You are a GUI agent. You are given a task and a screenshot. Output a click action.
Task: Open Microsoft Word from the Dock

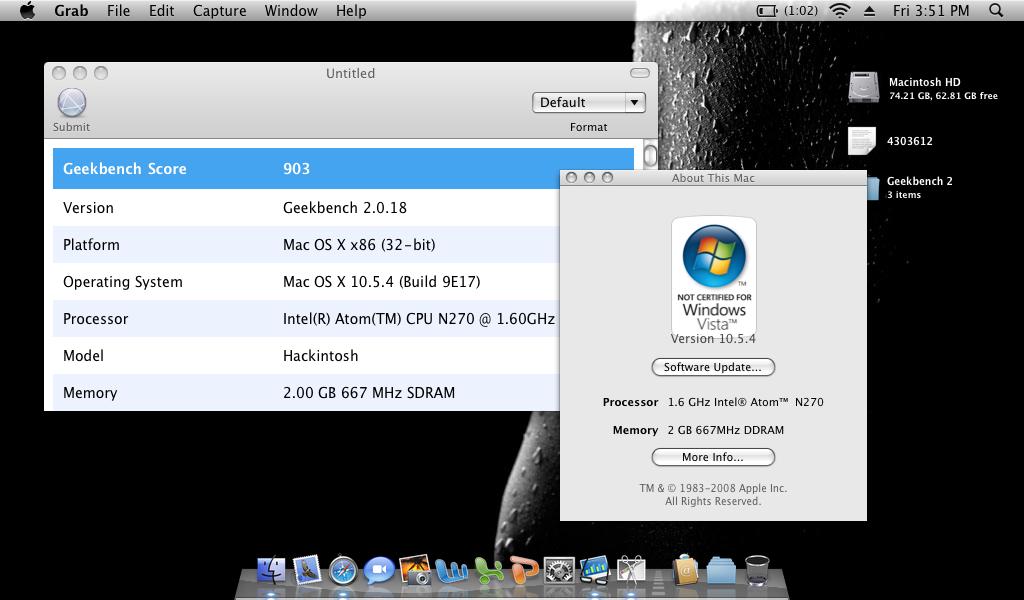point(452,570)
